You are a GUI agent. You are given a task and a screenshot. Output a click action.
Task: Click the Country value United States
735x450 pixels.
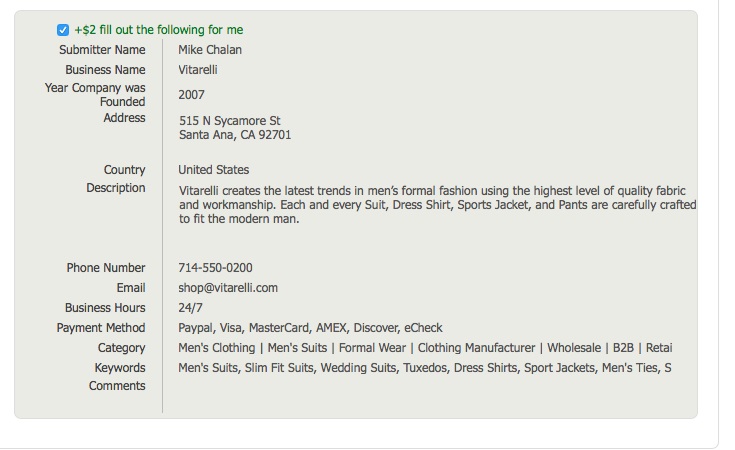click(213, 170)
